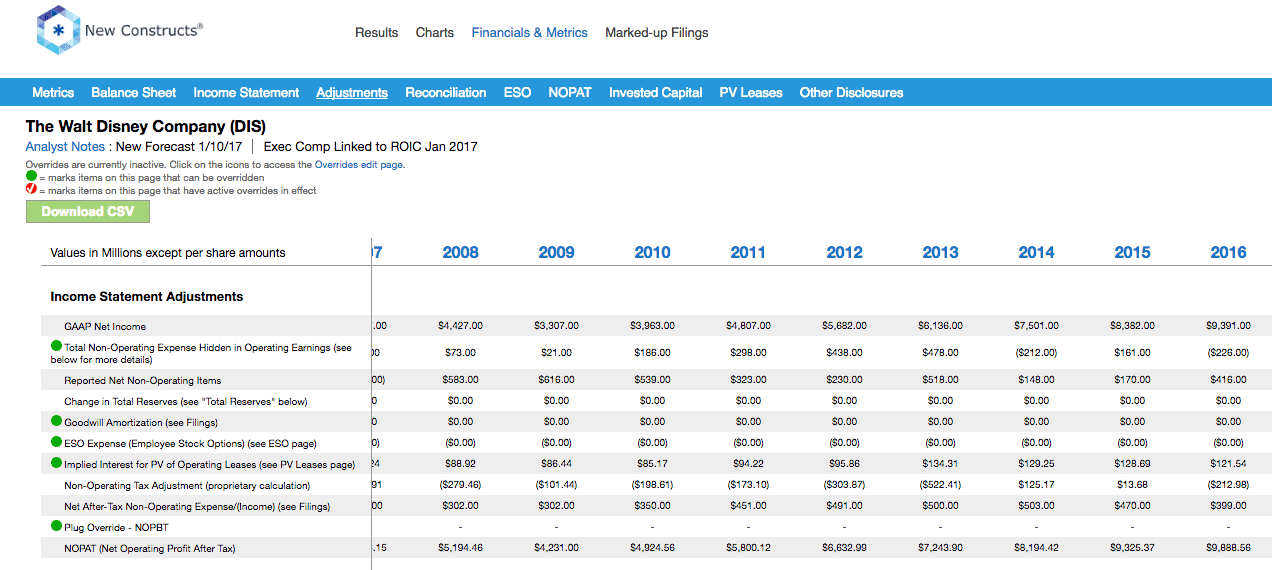This screenshot has width=1272, height=570.
Task: Click the Reported Net Non-Operating Items label
Action: click(x=143, y=380)
